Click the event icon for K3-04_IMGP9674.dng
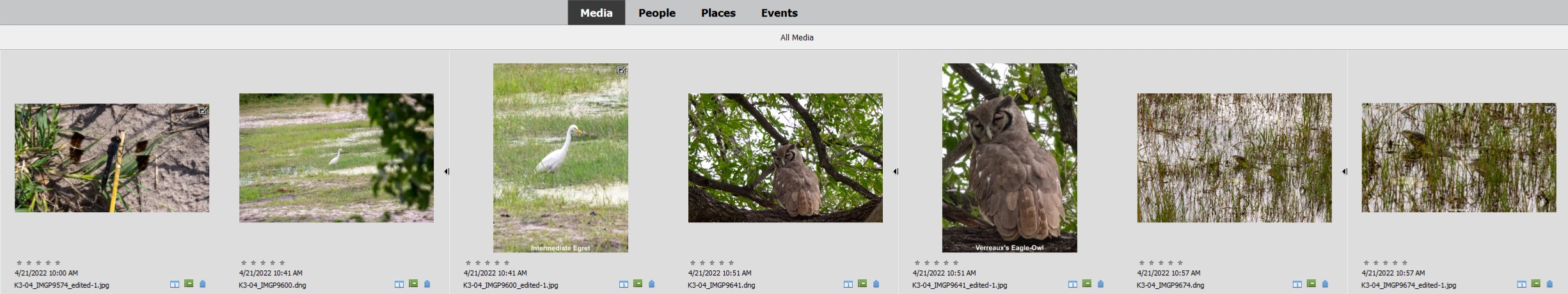 pyautogui.click(x=1297, y=284)
